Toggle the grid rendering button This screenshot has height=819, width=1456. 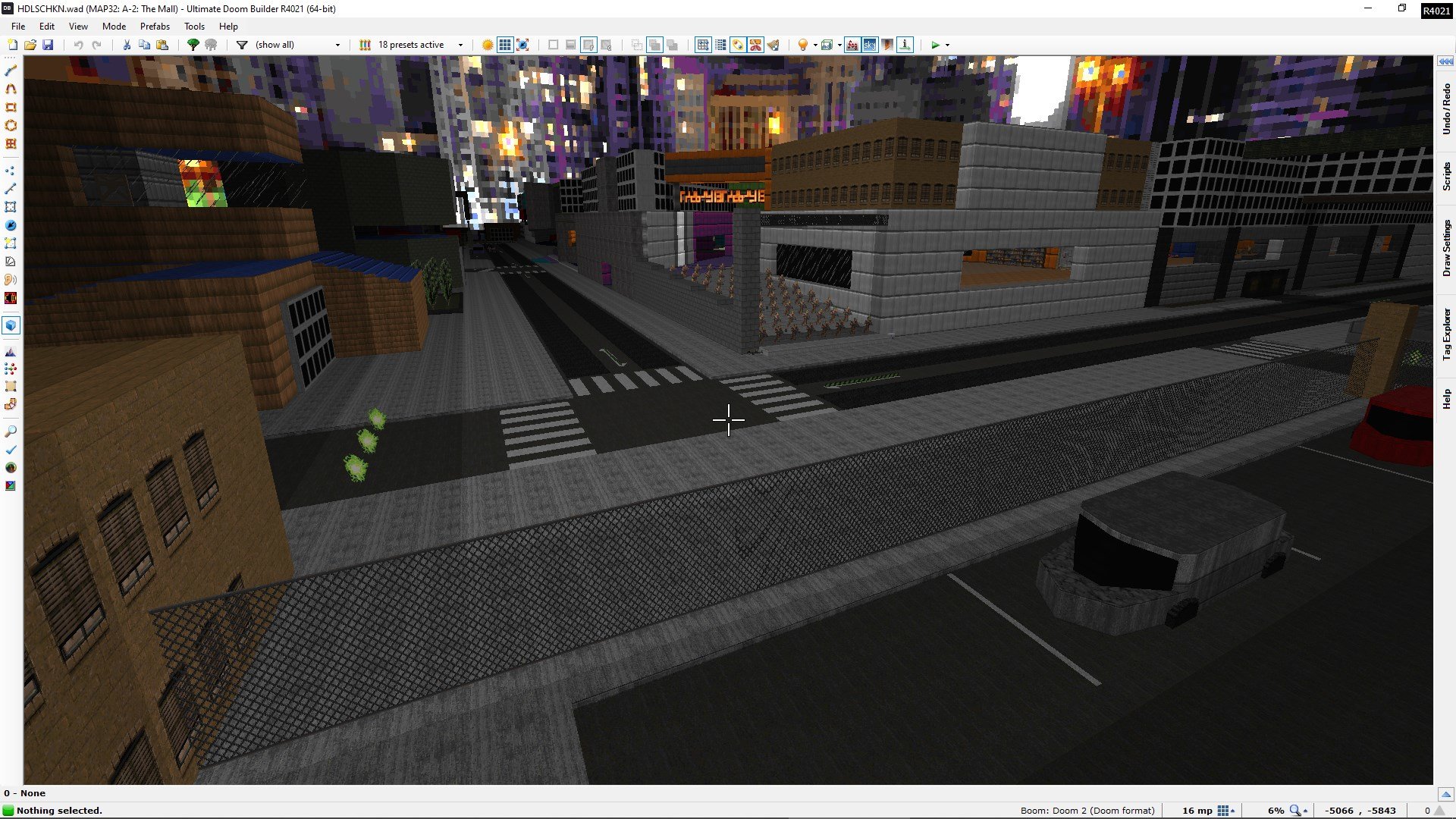pyautogui.click(x=505, y=45)
